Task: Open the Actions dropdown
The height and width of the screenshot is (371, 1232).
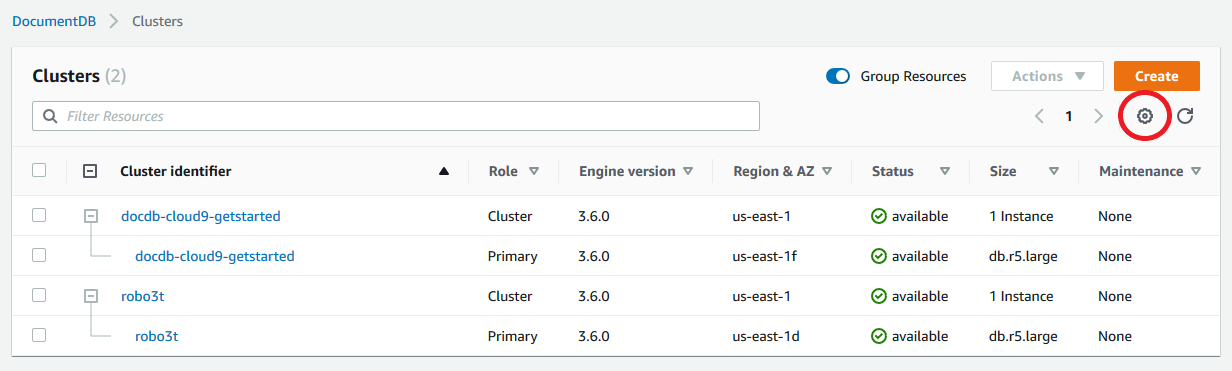Action: [x=1047, y=76]
